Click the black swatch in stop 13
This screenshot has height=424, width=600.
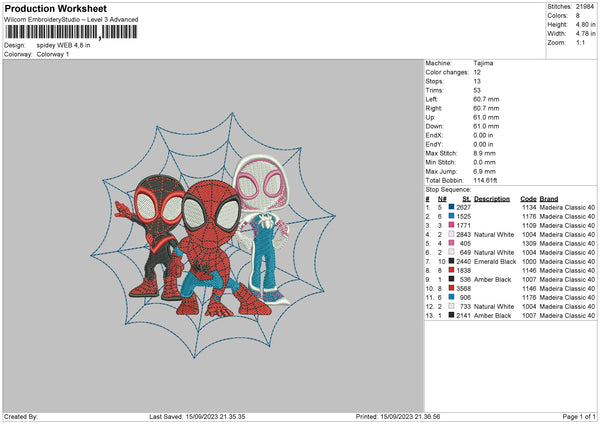coord(453,315)
